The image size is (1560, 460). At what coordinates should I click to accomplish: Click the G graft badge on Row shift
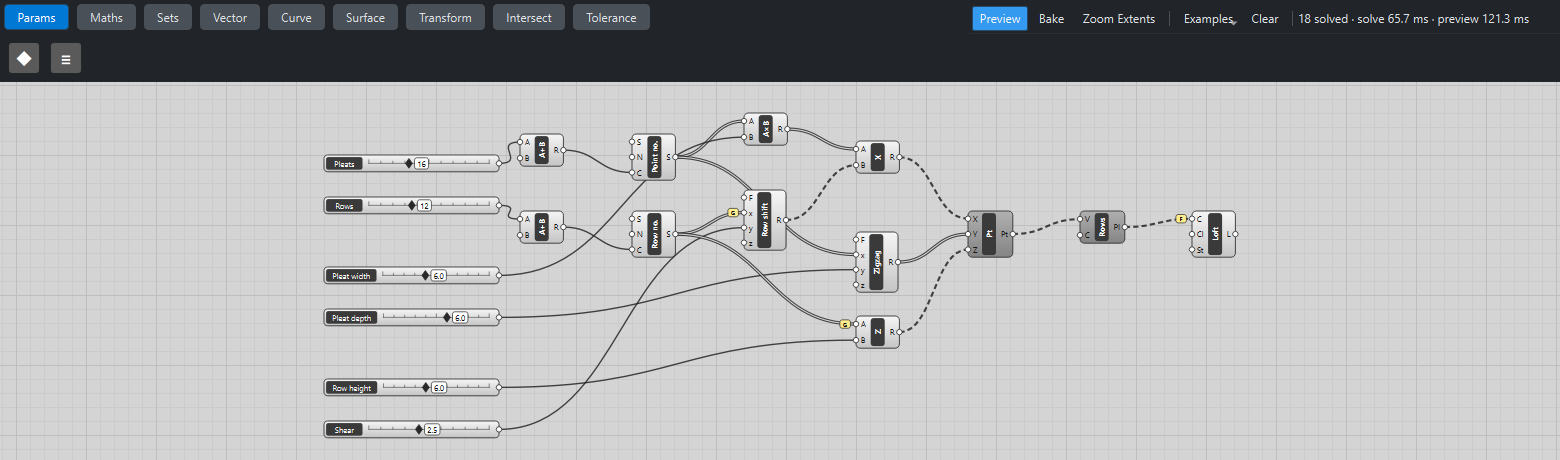click(x=733, y=213)
